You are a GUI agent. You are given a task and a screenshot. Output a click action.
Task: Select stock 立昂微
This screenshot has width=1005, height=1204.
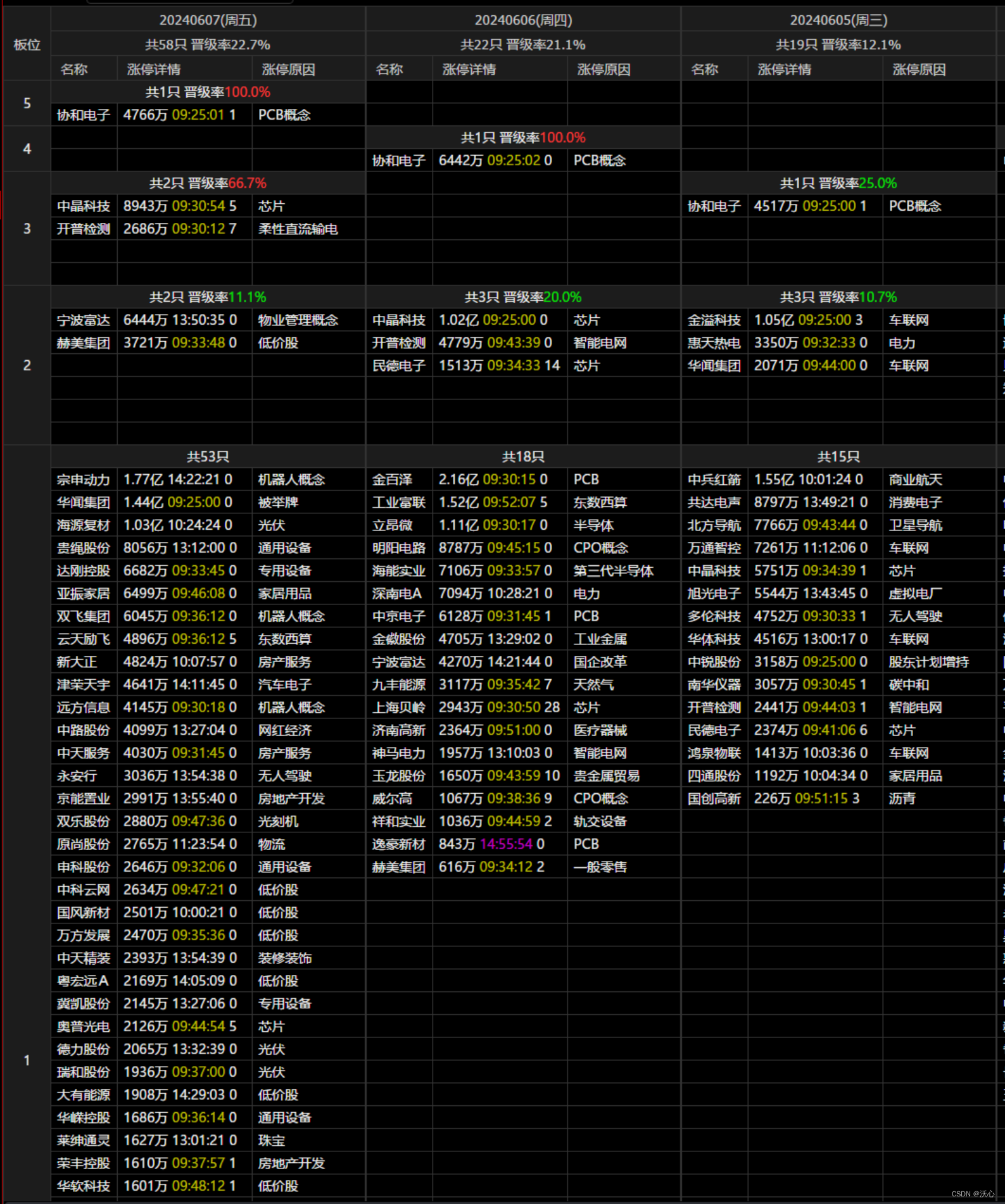tap(392, 525)
